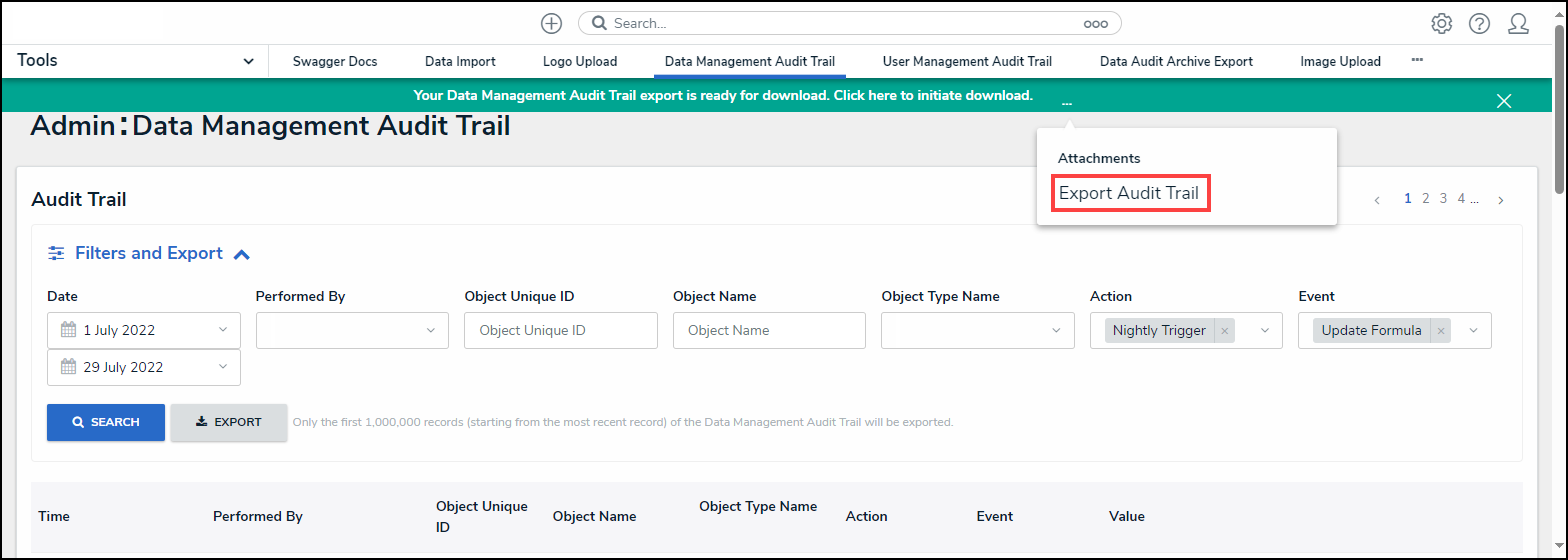Open the start date 1 July 2022 picker
1568x560 pixels.
click(143, 331)
